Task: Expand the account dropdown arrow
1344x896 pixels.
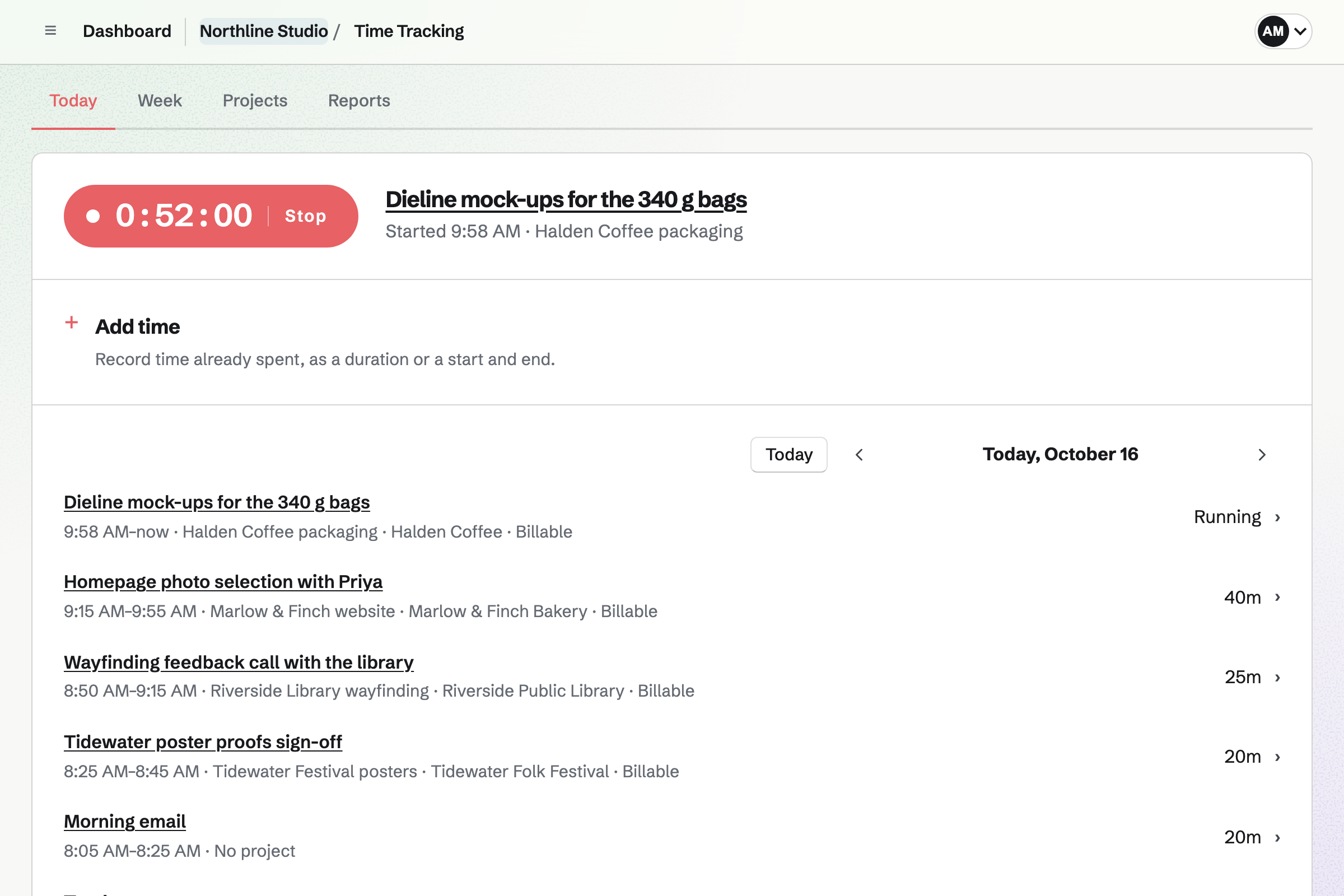Action: [x=1300, y=31]
